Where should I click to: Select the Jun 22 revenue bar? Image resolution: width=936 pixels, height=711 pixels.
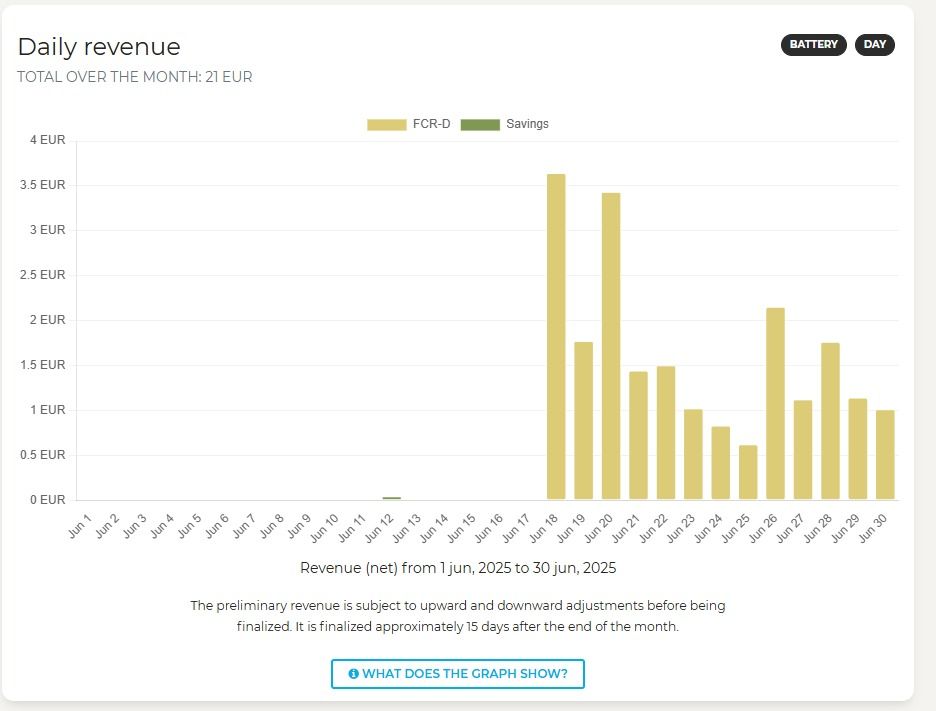point(666,433)
